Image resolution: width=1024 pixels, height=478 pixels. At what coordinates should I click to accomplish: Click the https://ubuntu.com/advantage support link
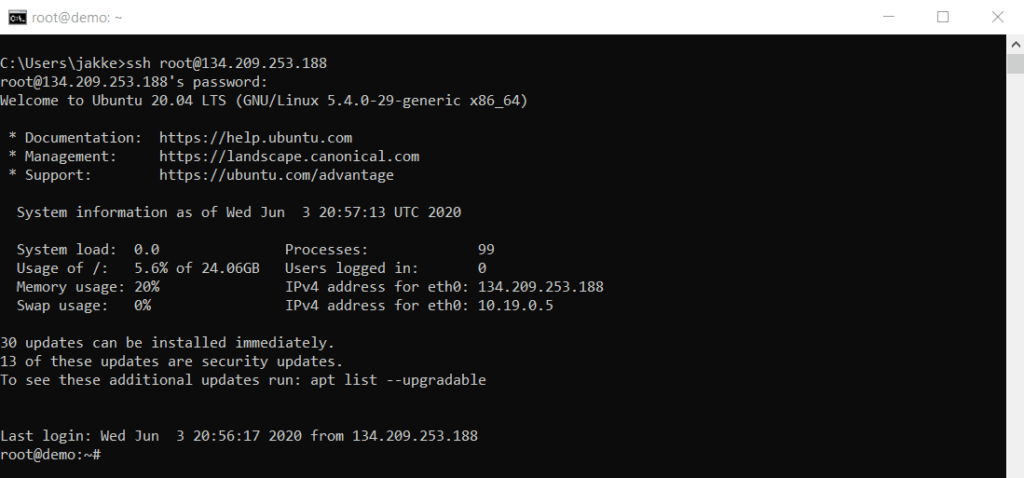point(276,175)
